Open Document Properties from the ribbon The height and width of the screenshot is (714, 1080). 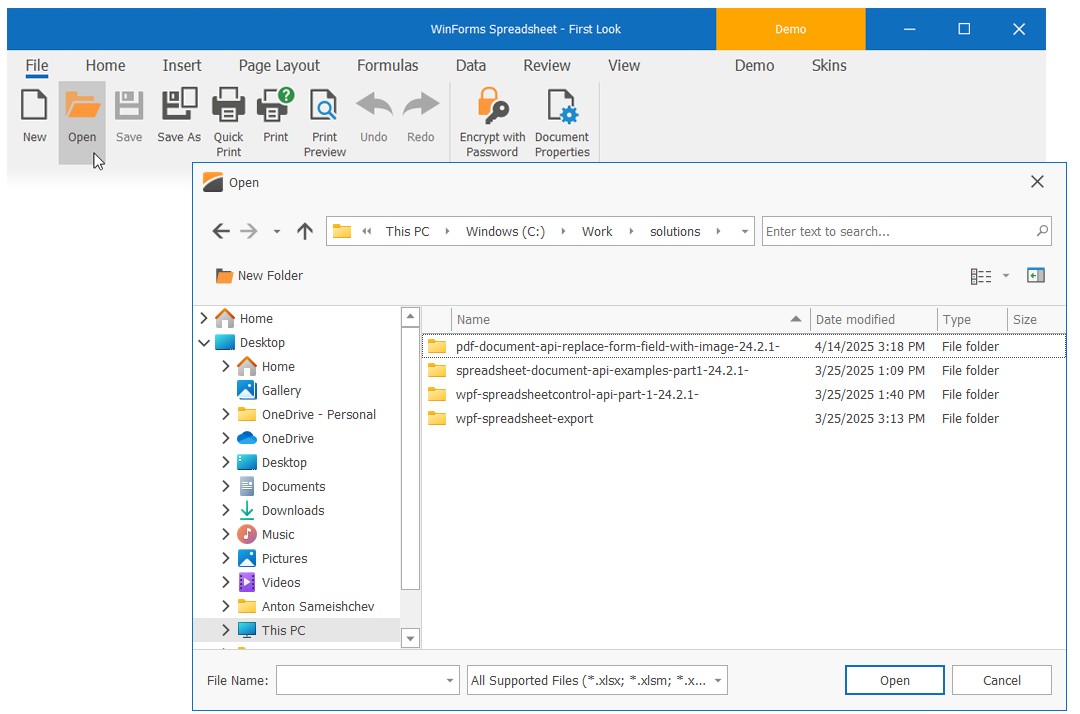click(562, 107)
